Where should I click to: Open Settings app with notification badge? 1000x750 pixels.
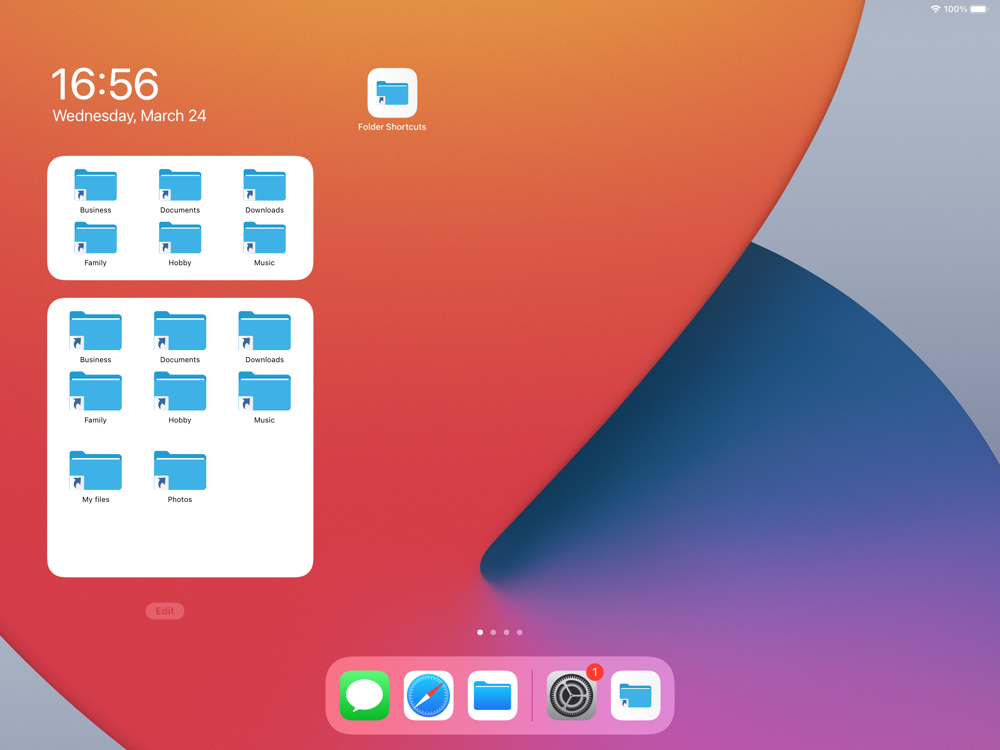571,695
